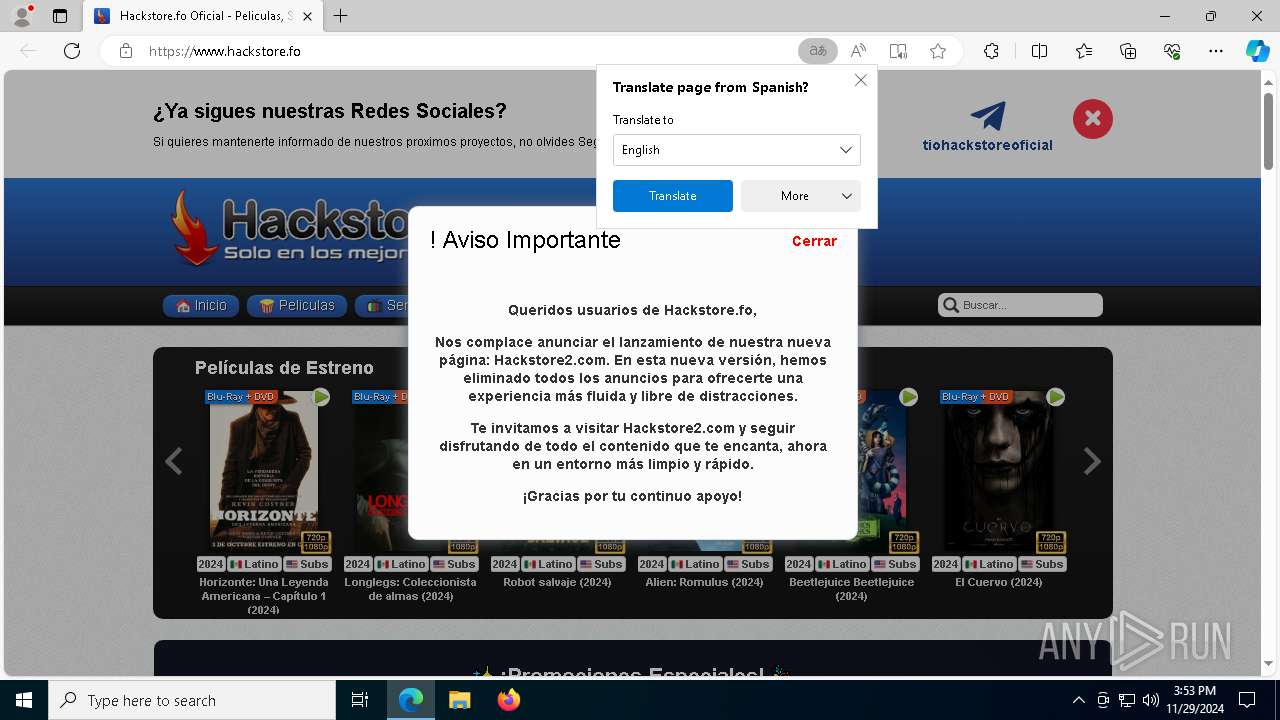Open Microsoft Edge on taskbar

coord(411,700)
